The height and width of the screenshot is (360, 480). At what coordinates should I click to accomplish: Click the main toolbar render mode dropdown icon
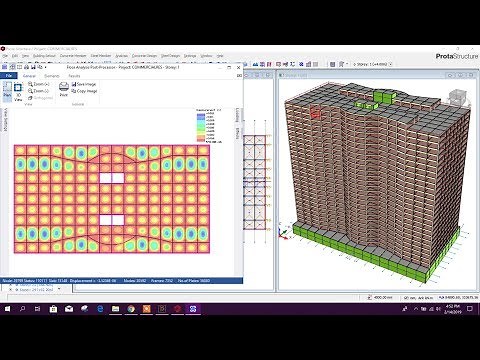[x=343, y=64]
